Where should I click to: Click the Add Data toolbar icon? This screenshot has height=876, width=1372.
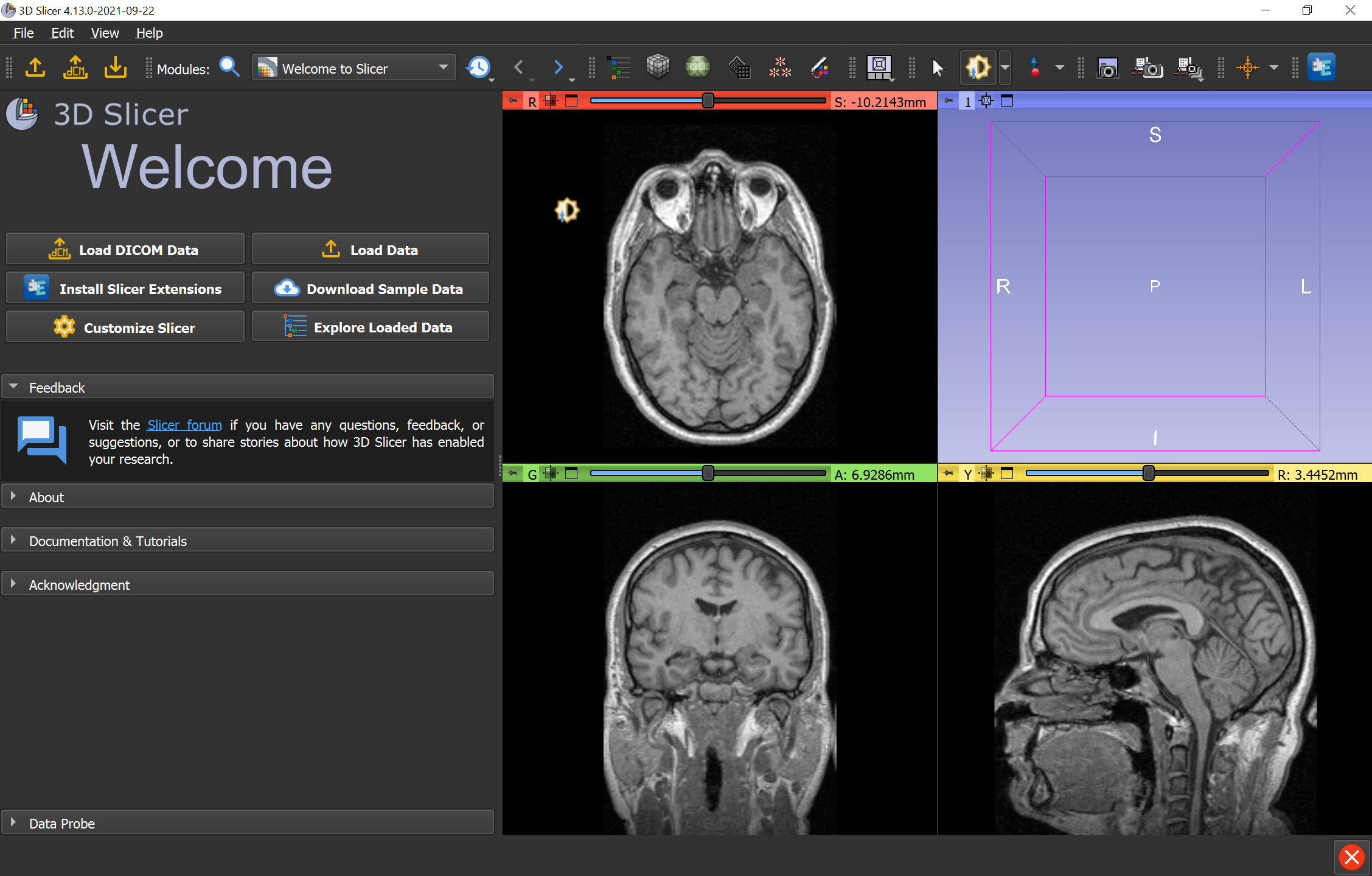coord(35,68)
